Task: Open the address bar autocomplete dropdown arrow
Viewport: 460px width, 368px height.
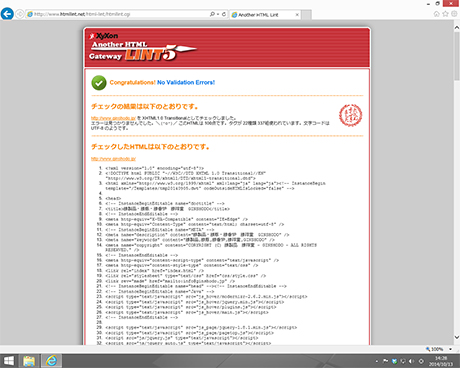Action: coord(218,14)
